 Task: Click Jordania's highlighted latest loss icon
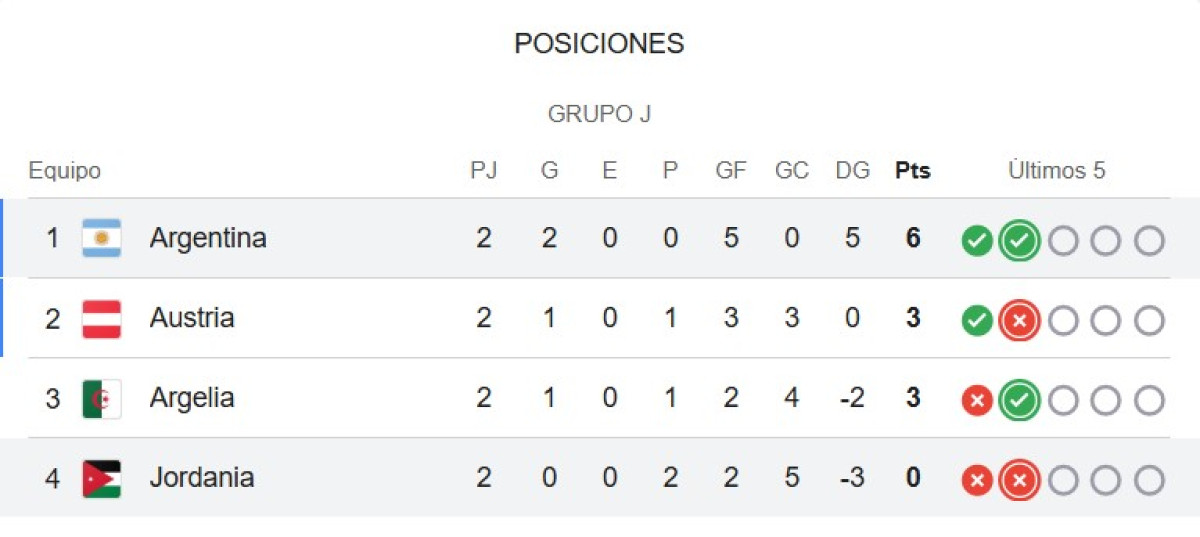pyautogui.click(x=1019, y=481)
